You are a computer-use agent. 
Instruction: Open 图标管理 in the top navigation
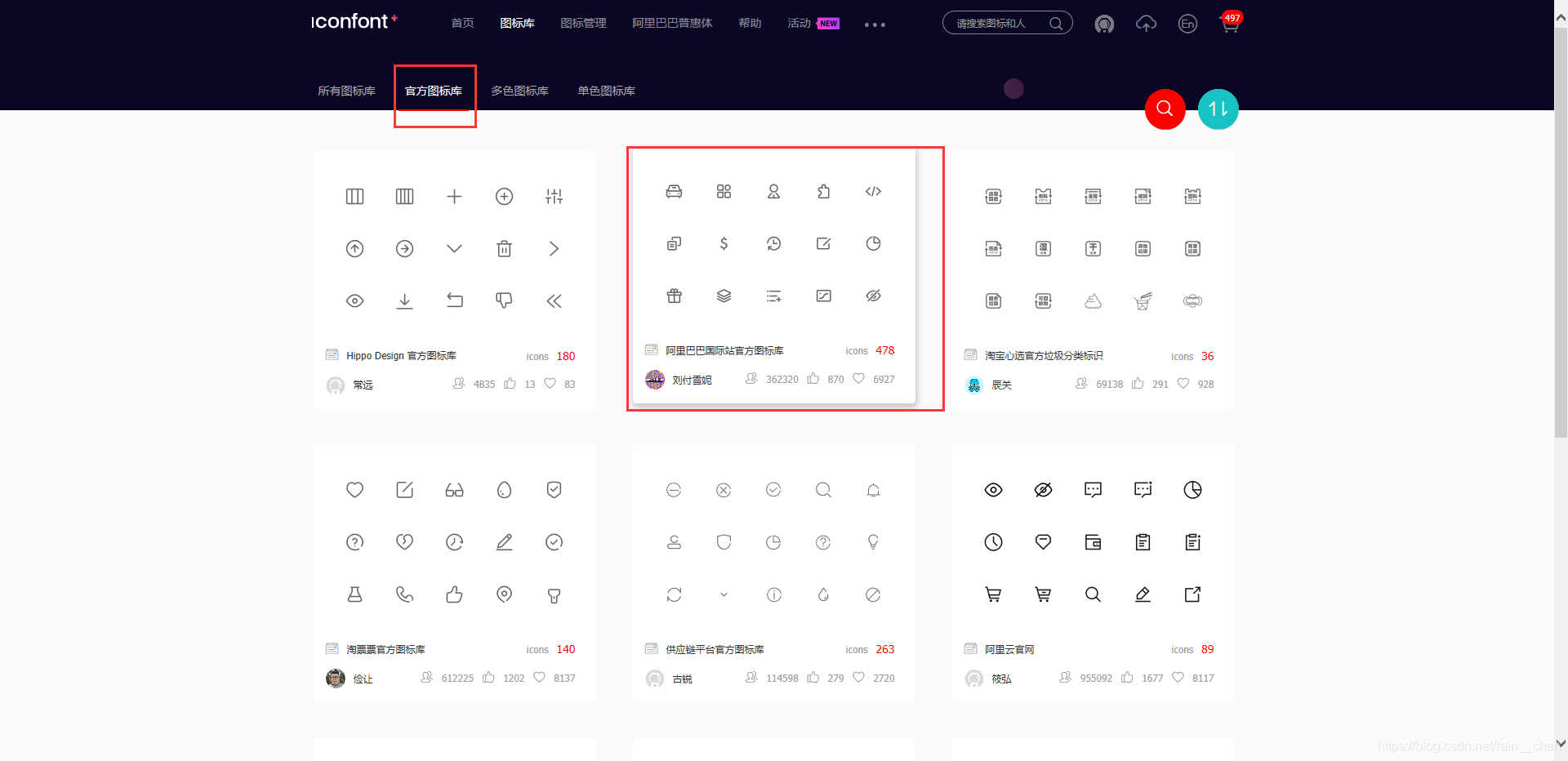[x=583, y=23]
